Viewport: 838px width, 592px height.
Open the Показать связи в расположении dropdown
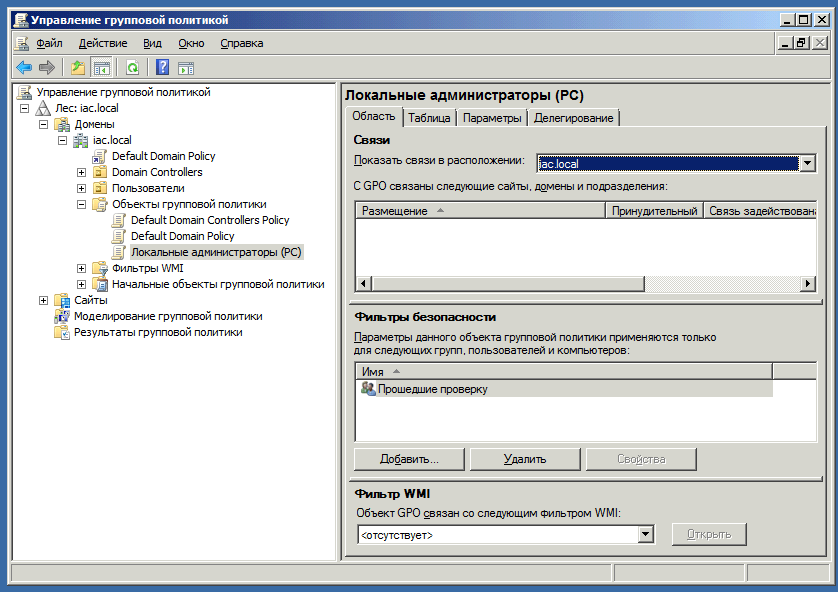(x=807, y=164)
